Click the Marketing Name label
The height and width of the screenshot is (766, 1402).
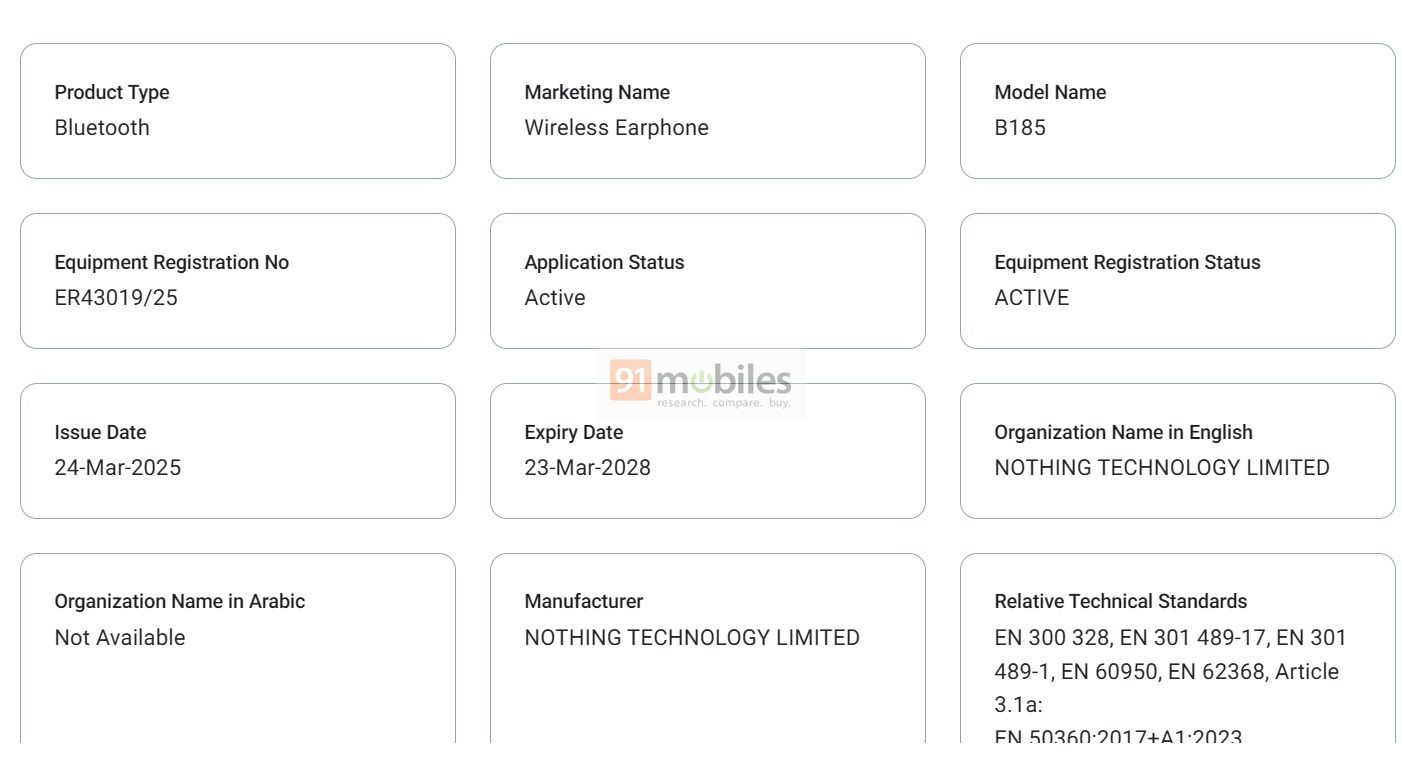pos(597,92)
